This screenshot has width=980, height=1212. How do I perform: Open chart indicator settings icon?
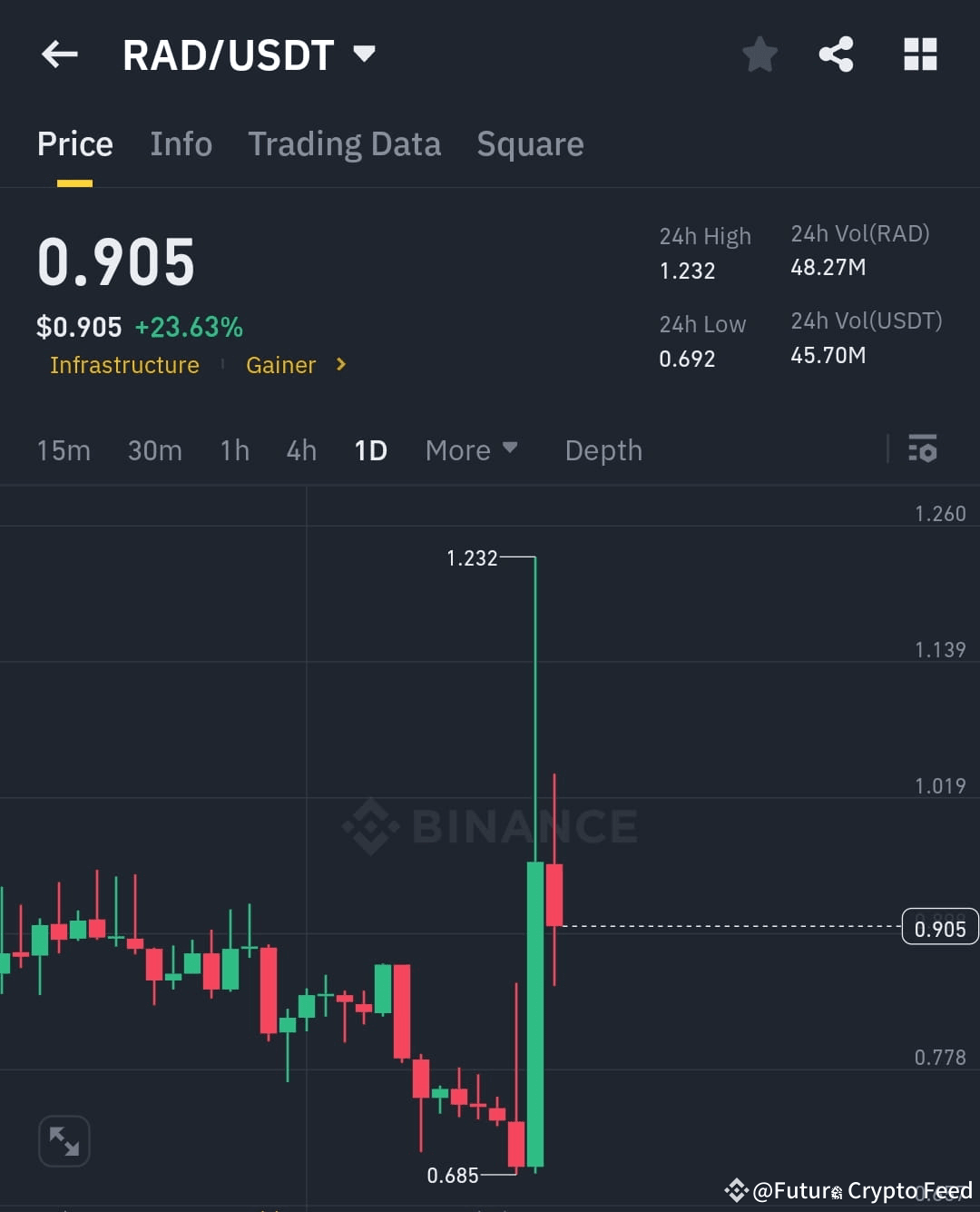click(x=923, y=449)
